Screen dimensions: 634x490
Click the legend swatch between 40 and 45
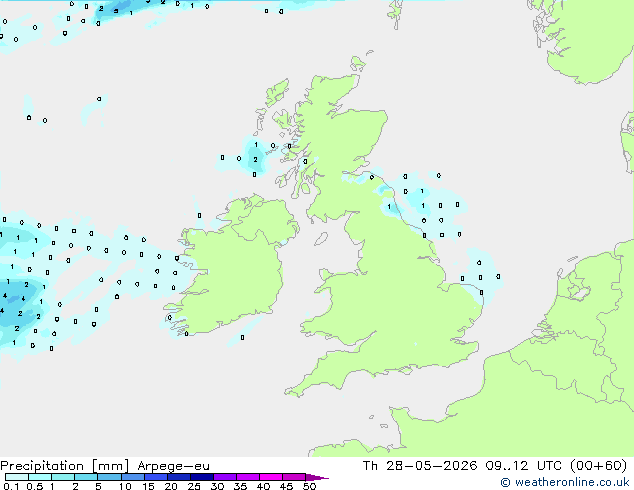(271, 477)
